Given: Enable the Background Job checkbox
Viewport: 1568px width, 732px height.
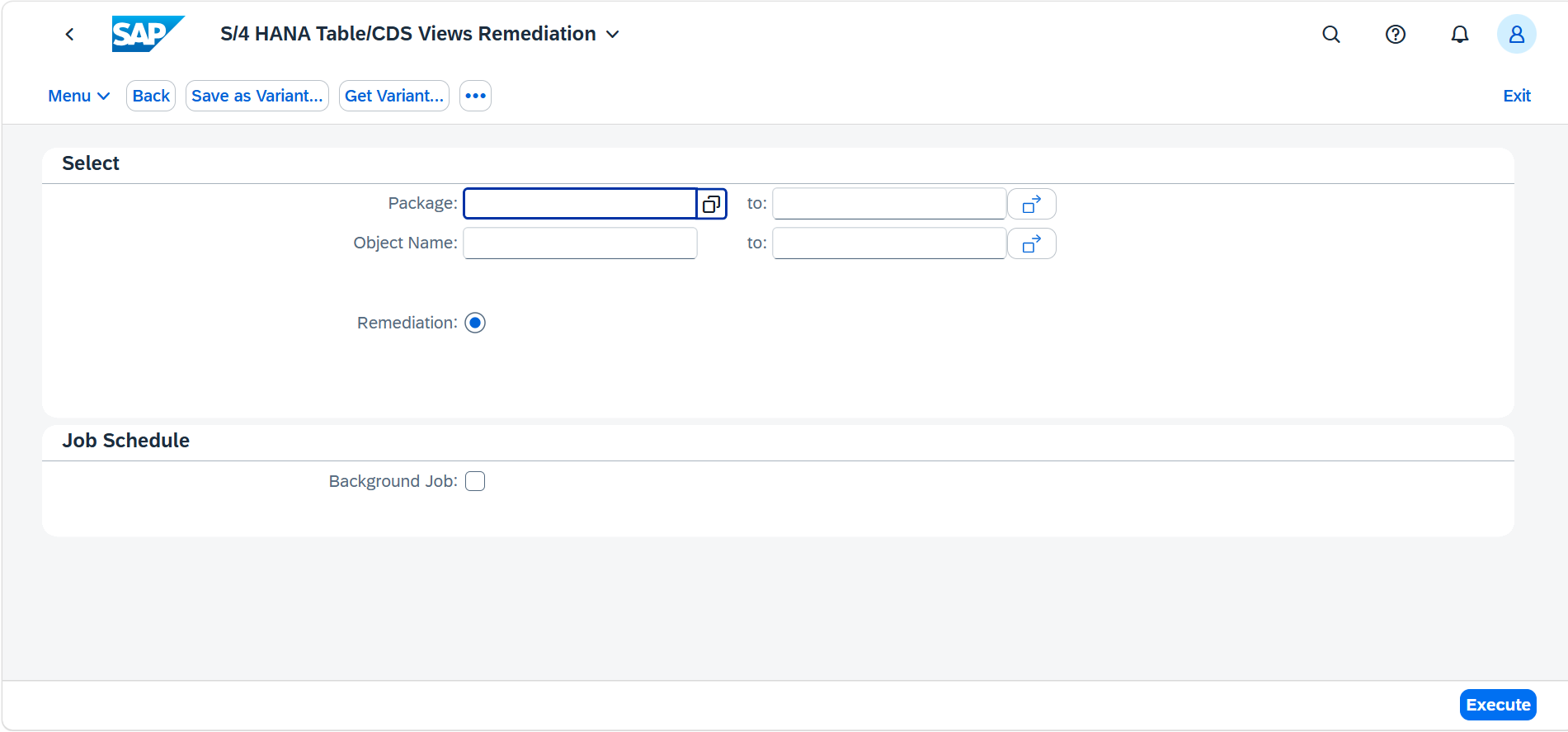Looking at the screenshot, I should pos(475,481).
